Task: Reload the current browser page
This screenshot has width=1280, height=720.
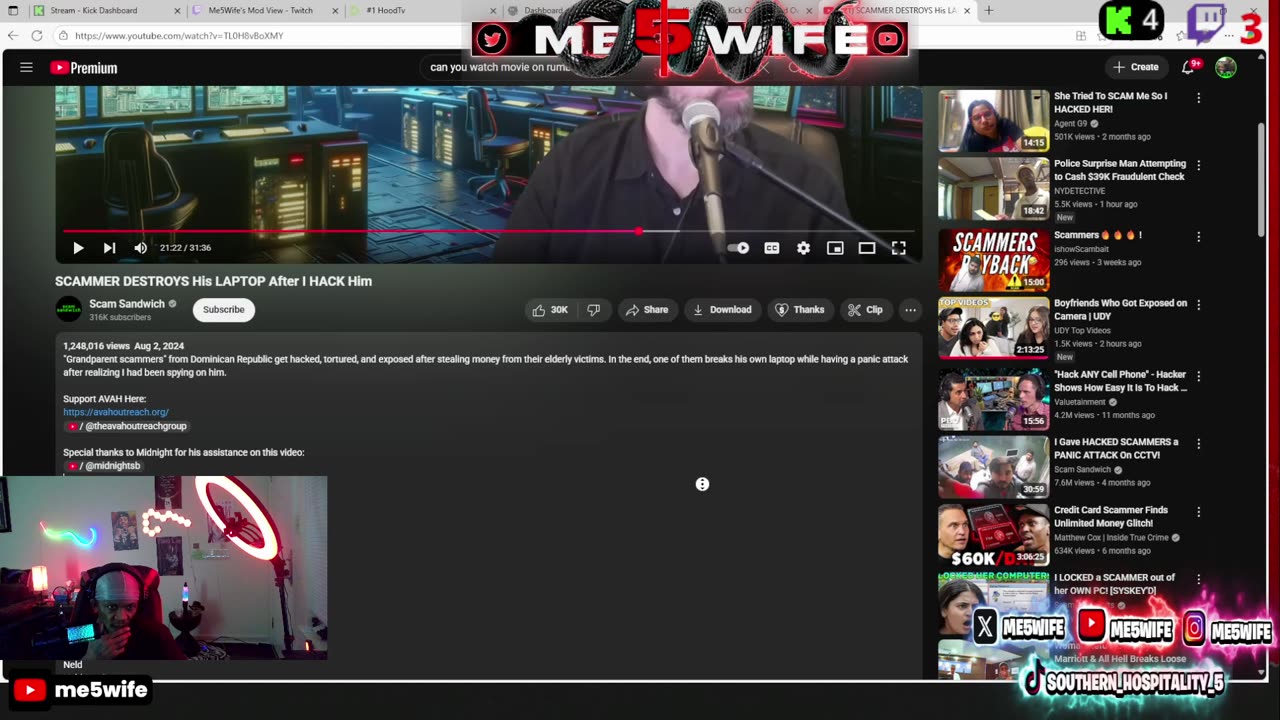Action: [x=37, y=36]
